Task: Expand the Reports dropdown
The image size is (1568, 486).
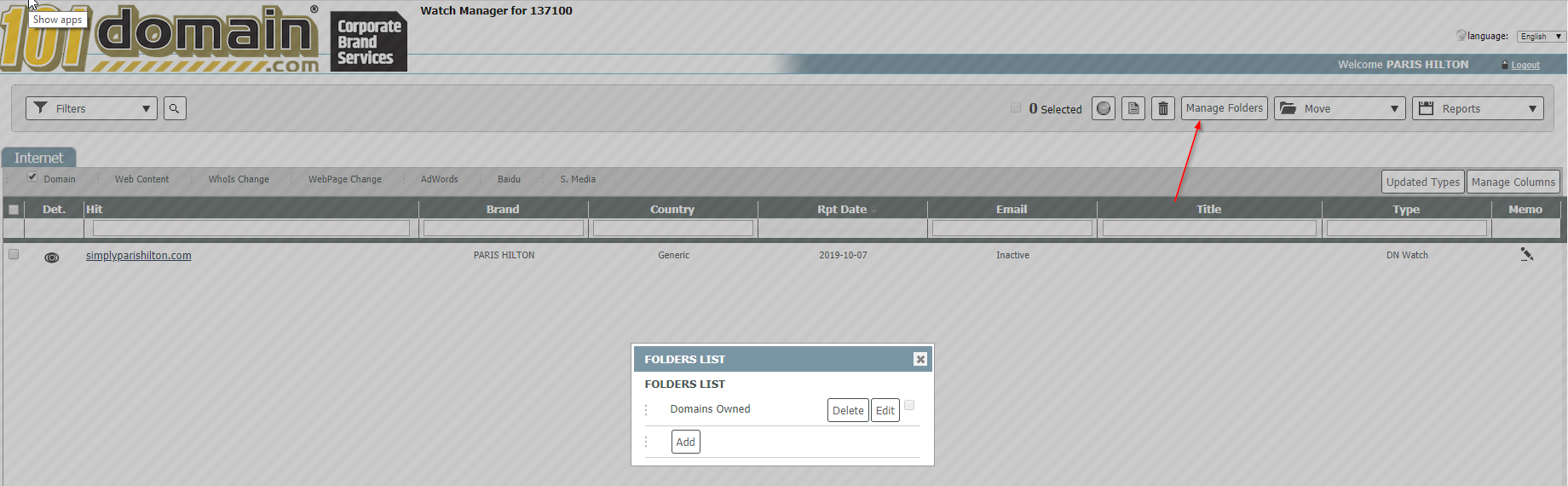Action: coord(1478,108)
